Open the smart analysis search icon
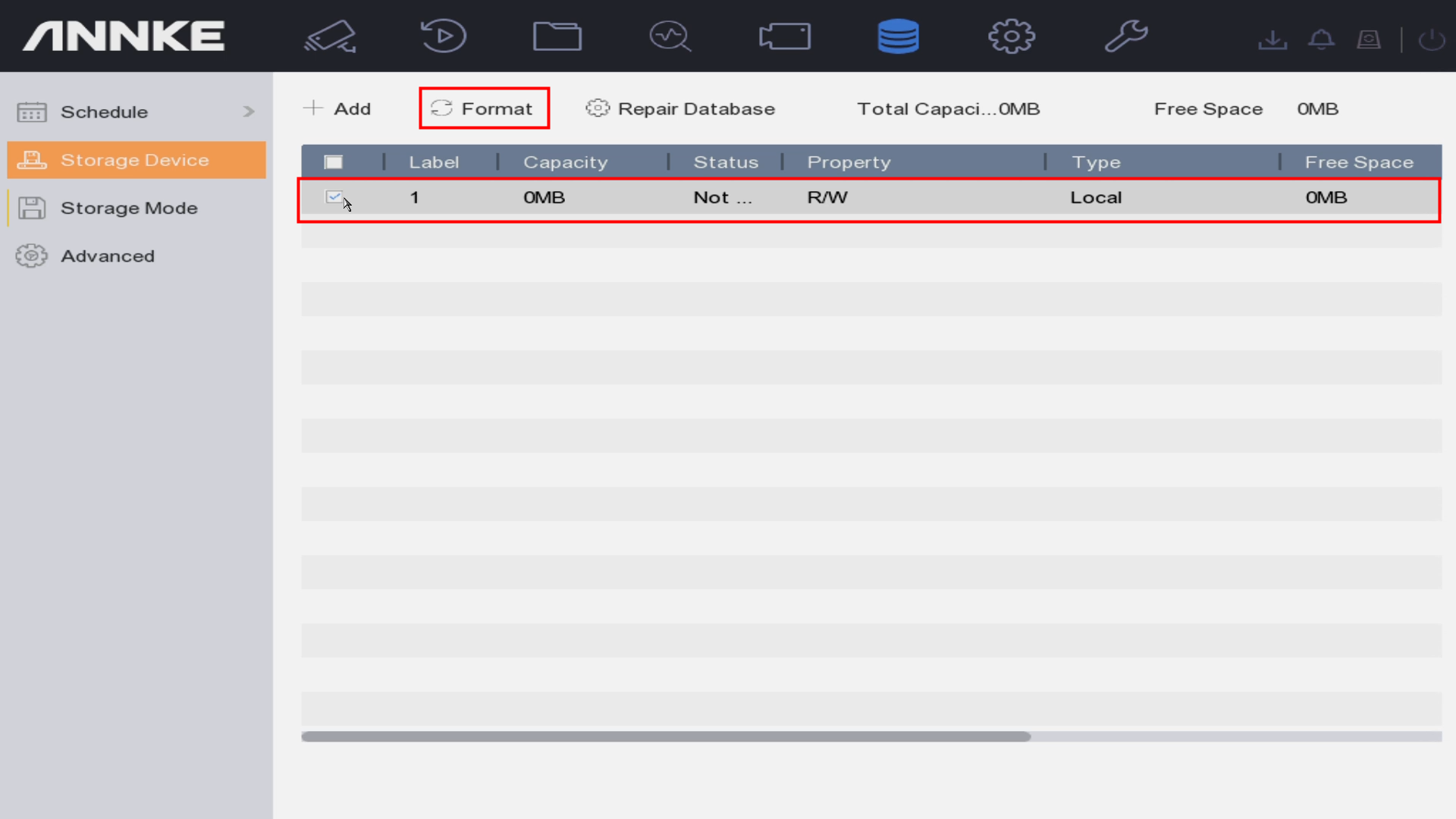 tap(670, 36)
